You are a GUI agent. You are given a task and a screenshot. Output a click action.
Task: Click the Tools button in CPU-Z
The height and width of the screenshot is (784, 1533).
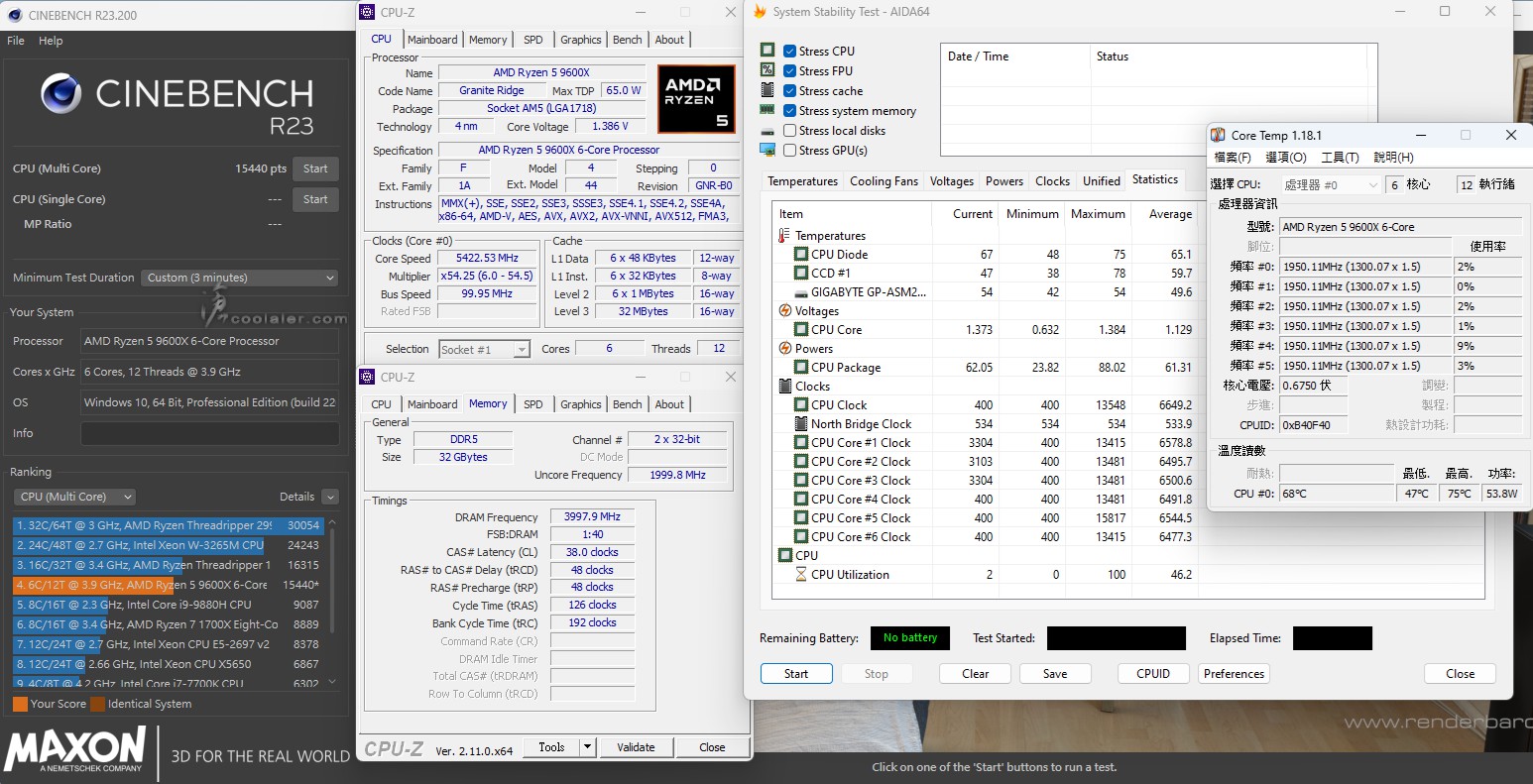(551, 747)
